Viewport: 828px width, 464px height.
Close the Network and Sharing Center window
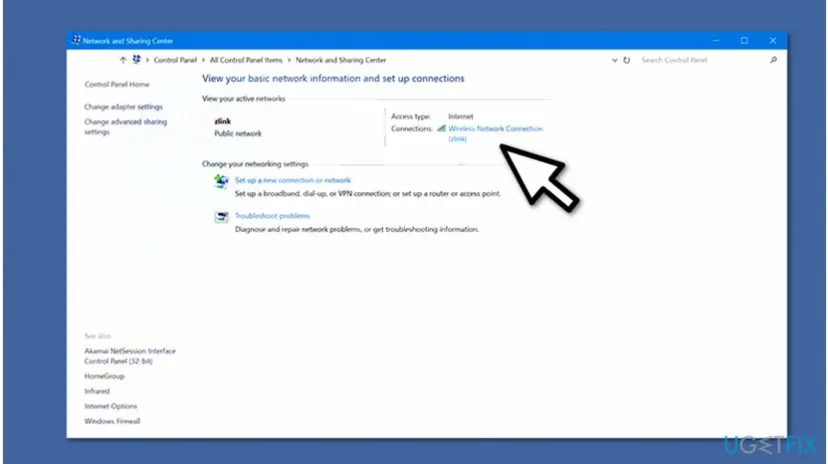tap(773, 41)
